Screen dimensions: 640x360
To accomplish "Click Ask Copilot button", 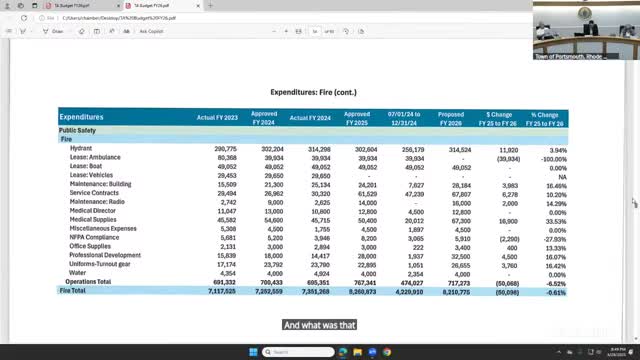I will (x=151, y=31).
